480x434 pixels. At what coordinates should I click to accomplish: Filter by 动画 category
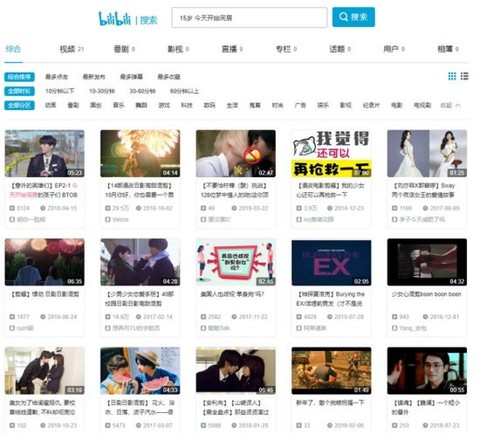50,105
